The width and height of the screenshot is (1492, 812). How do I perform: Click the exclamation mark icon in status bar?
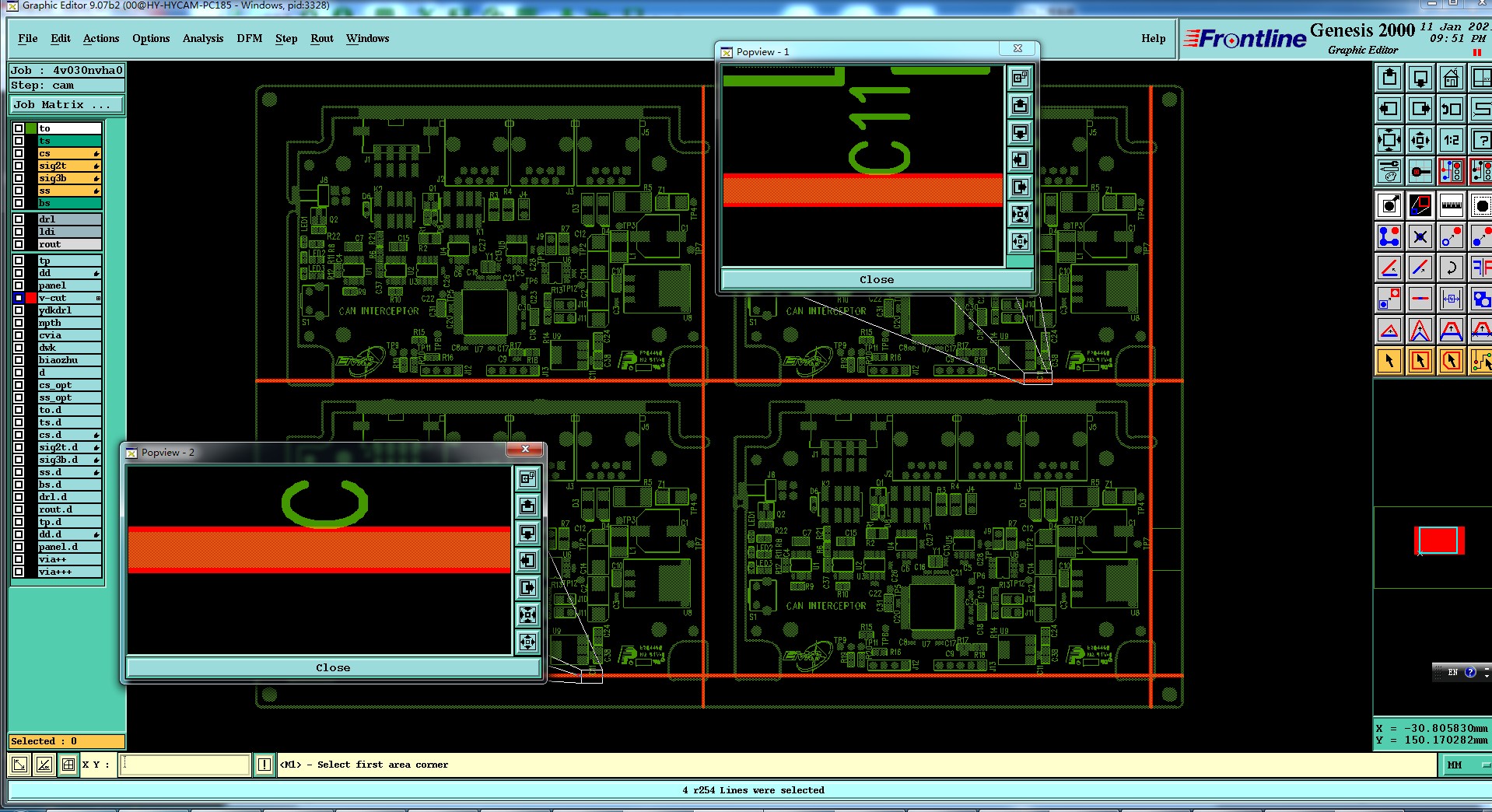click(x=264, y=765)
